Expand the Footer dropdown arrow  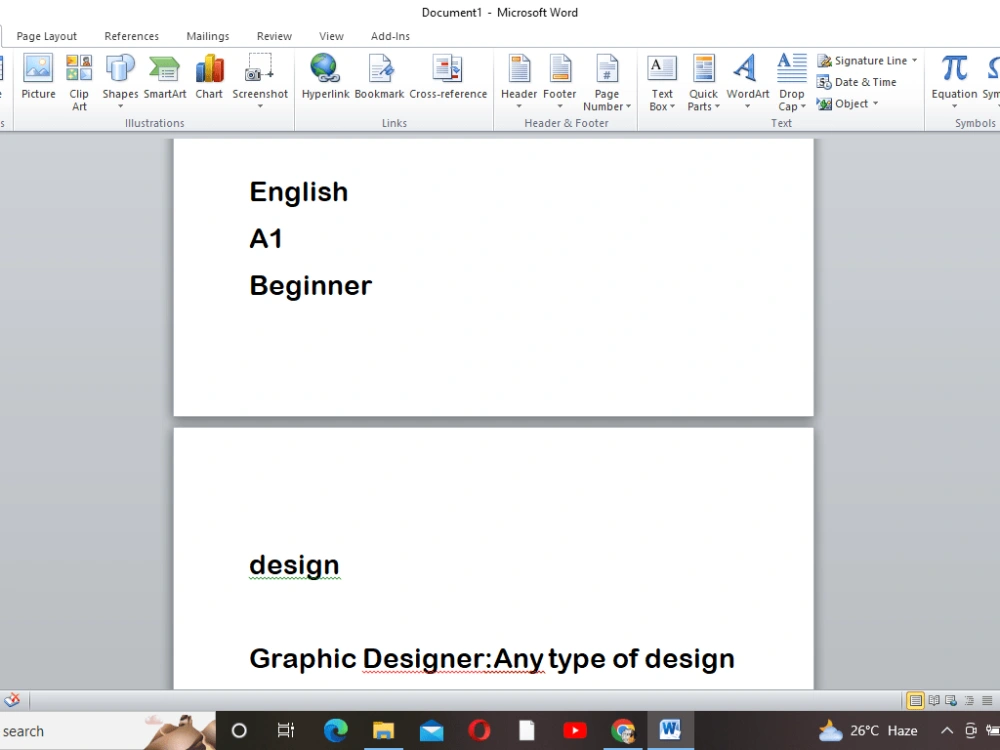[559, 107]
